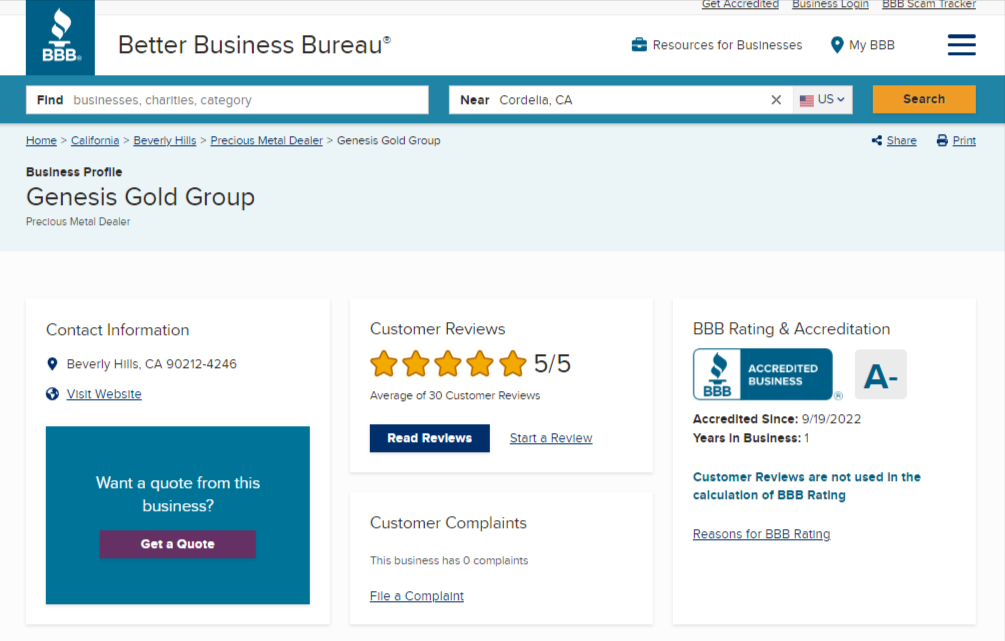Click the printer icon
This screenshot has height=641, width=1005.
click(942, 140)
